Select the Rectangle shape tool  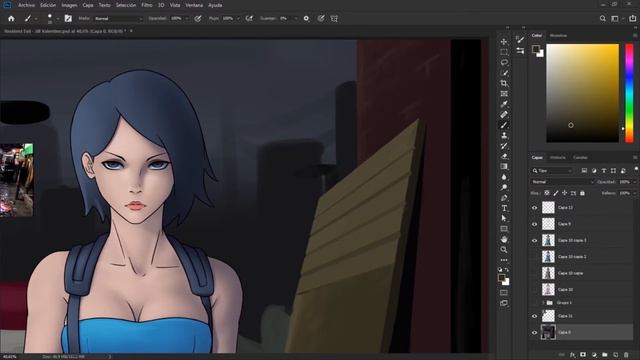[504, 229]
